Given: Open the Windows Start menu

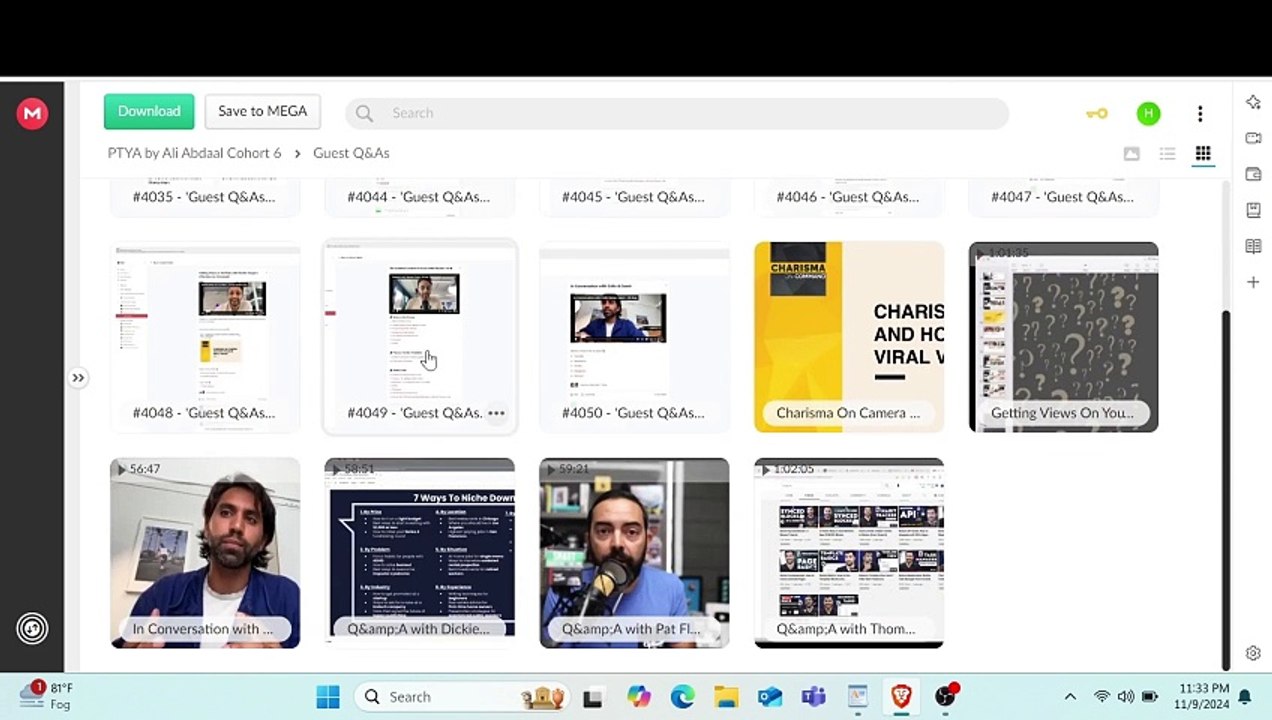Looking at the screenshot, I should [x=328, y=697].
